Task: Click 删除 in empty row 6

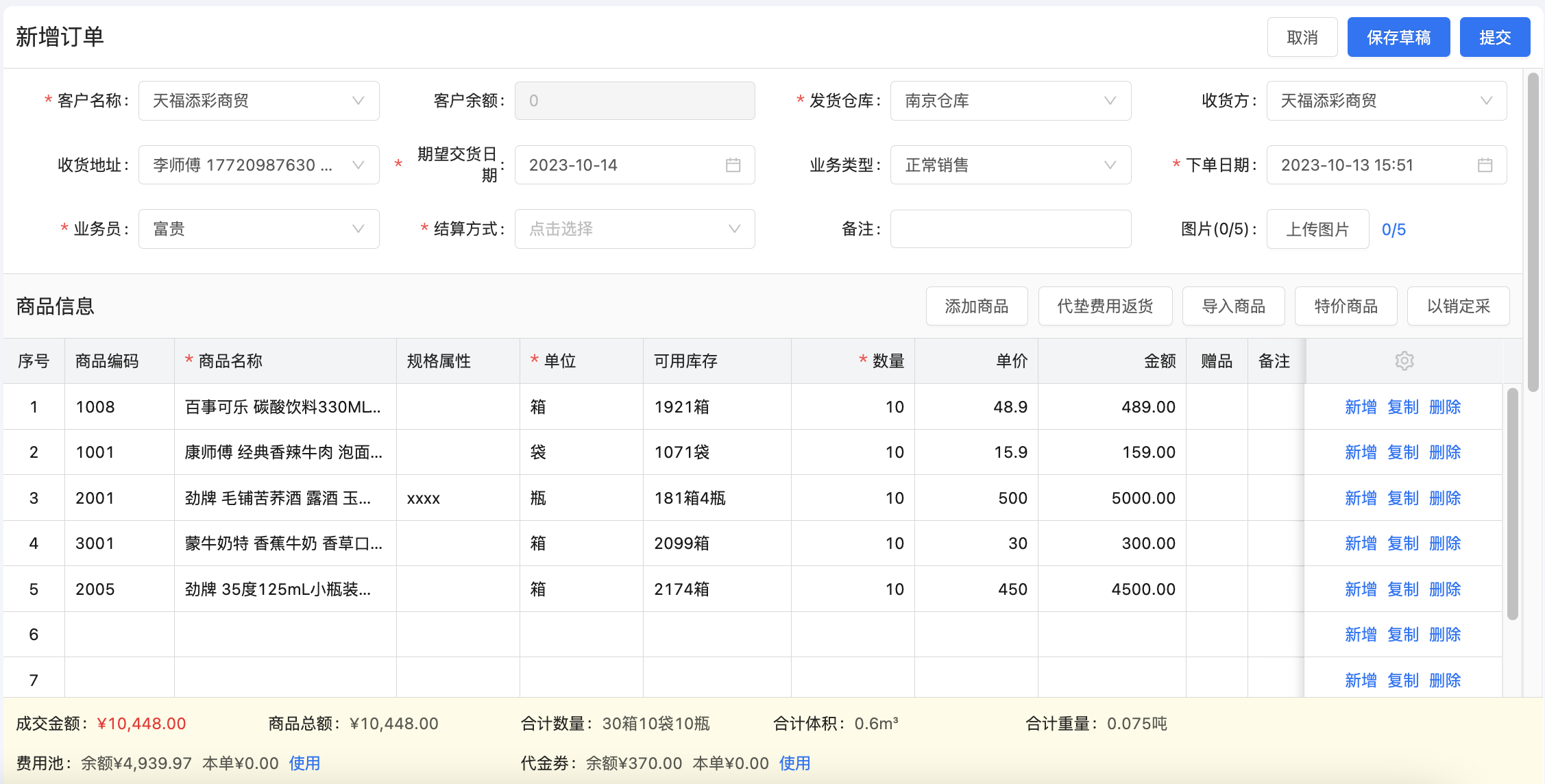Action: coord(1445,635)
